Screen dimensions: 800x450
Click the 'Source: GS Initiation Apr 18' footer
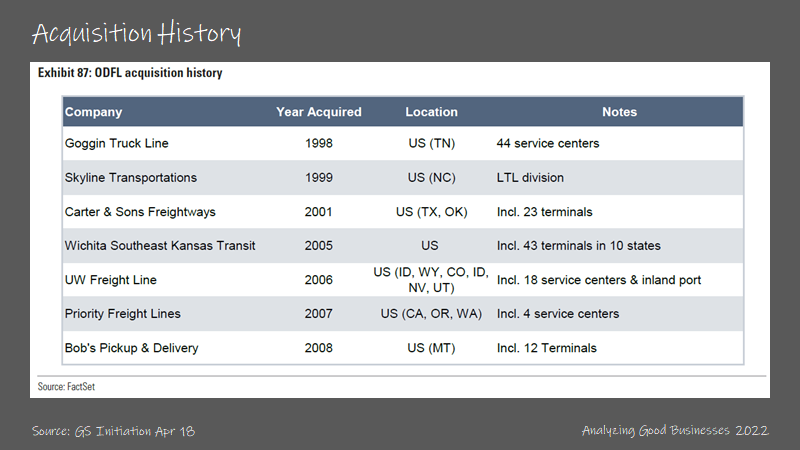pyautogui.click(x=113, y=431)
